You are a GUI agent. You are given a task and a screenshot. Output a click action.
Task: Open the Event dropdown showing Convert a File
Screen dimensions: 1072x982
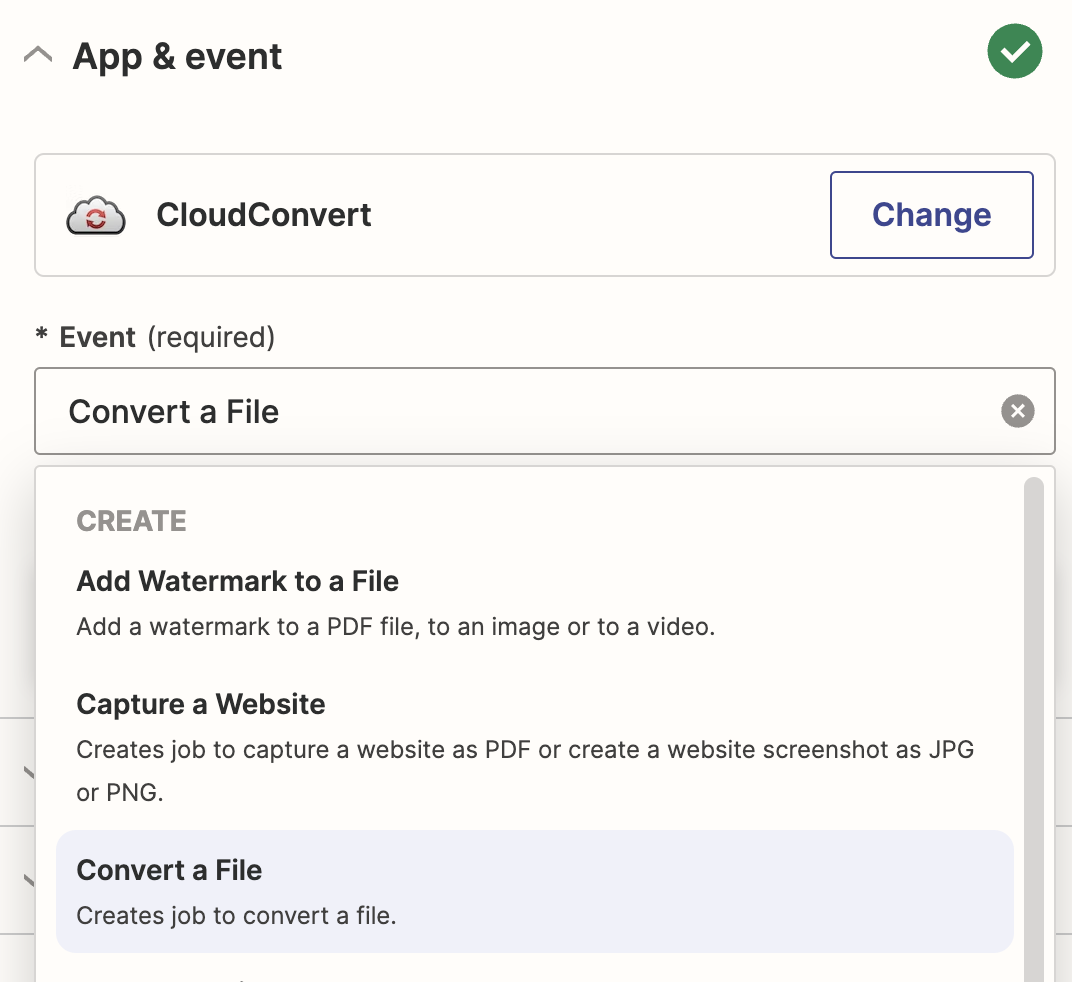click(x=545, y=411)
